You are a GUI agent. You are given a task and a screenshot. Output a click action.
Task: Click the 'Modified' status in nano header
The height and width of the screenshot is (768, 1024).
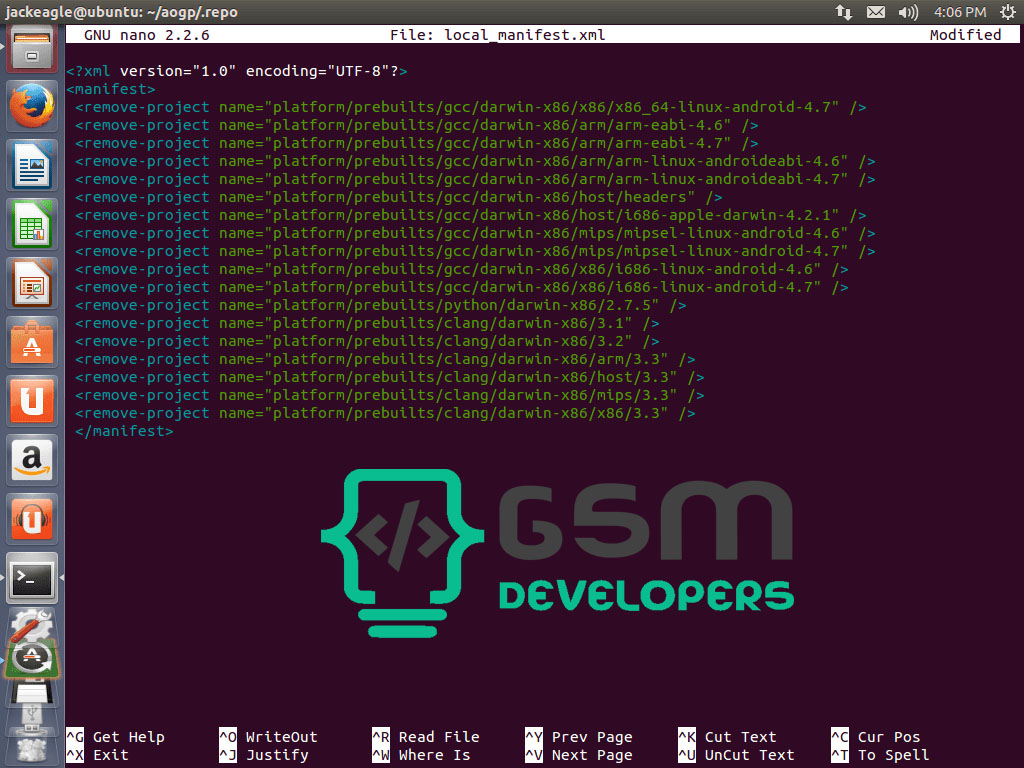(965, 35)
